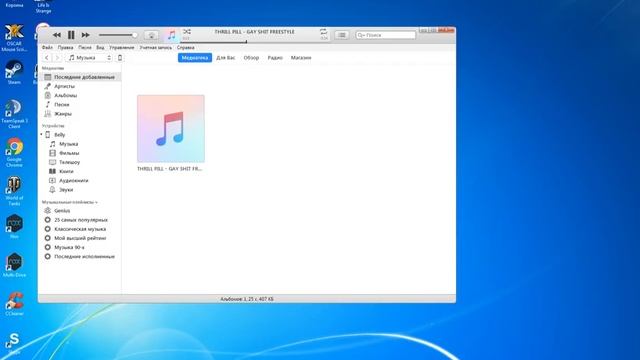
Task: Click the THRILL PILL album artwork thumbnail
Action: 171,129
